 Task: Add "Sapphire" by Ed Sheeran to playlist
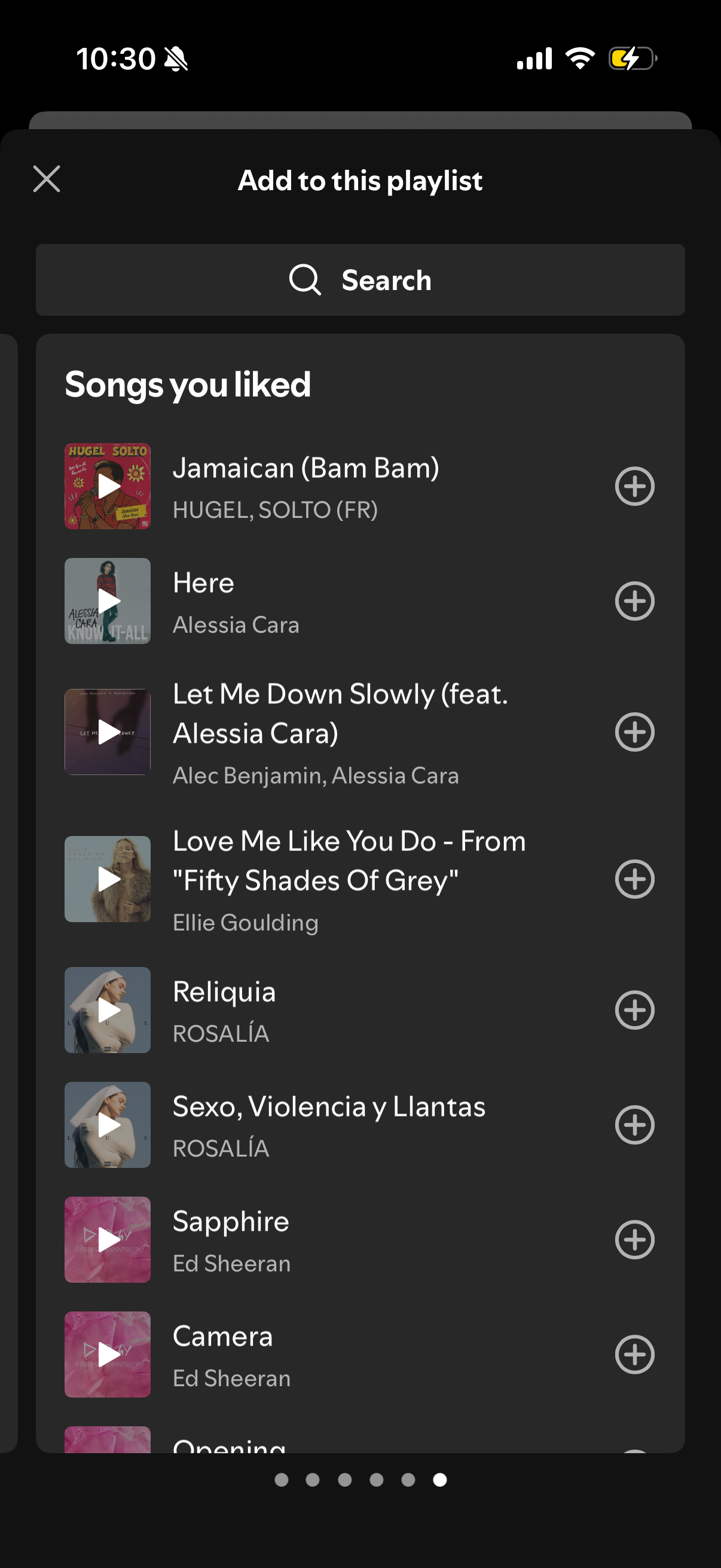pyautogui.click(x=634, y=1240)
